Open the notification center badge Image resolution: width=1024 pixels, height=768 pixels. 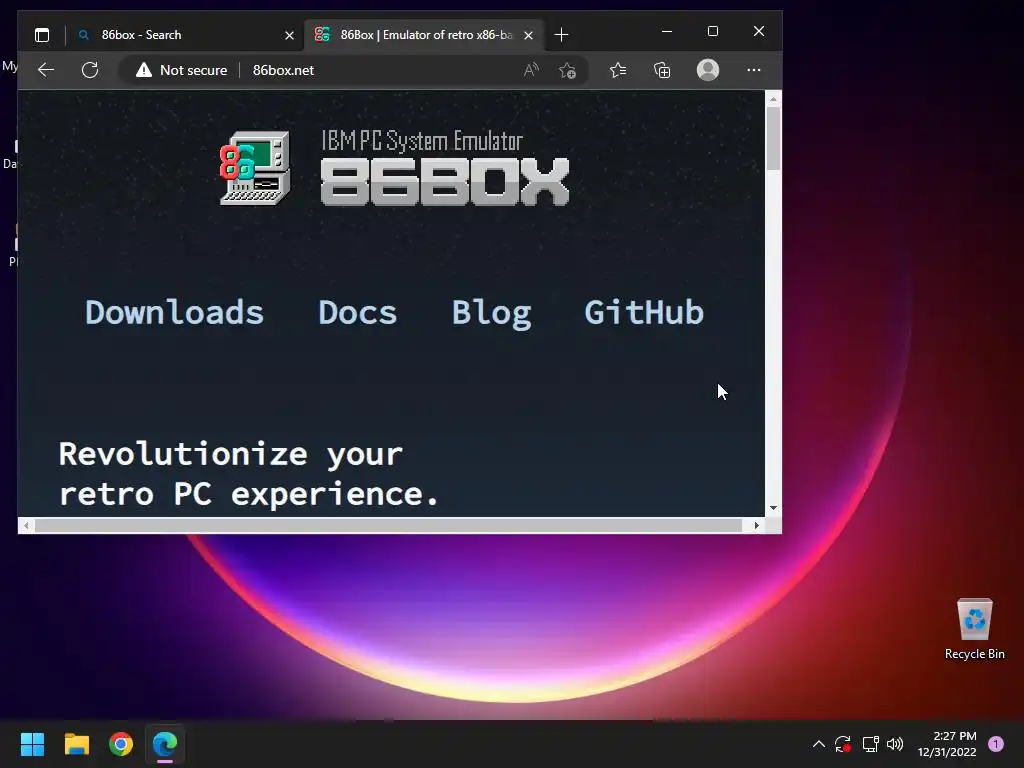point(996,744)
